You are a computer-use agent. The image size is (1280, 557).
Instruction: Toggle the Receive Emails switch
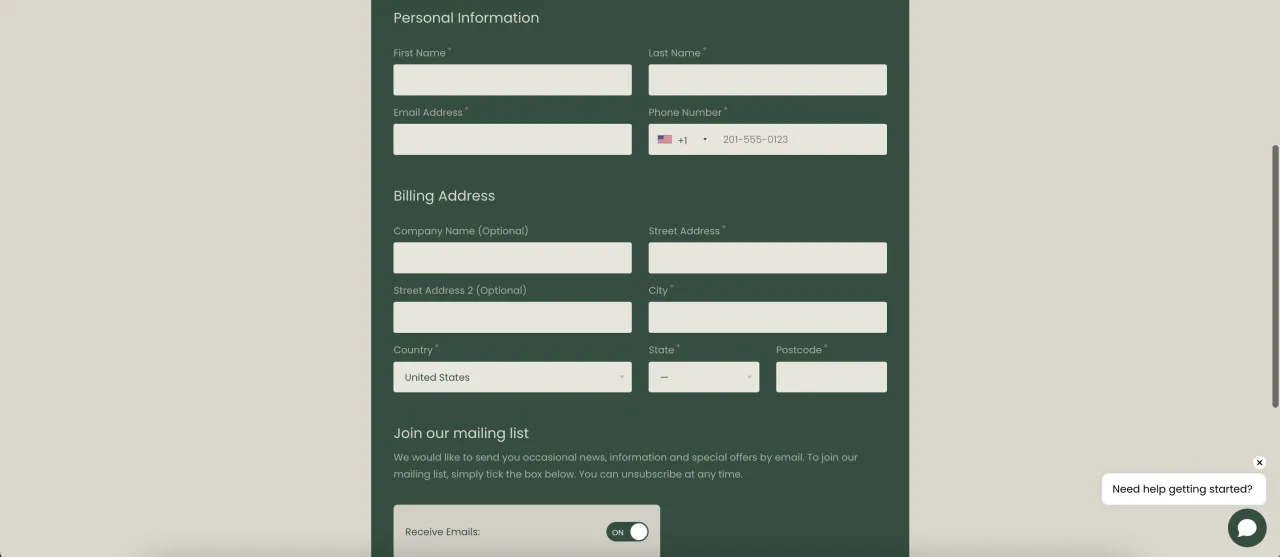627,532
